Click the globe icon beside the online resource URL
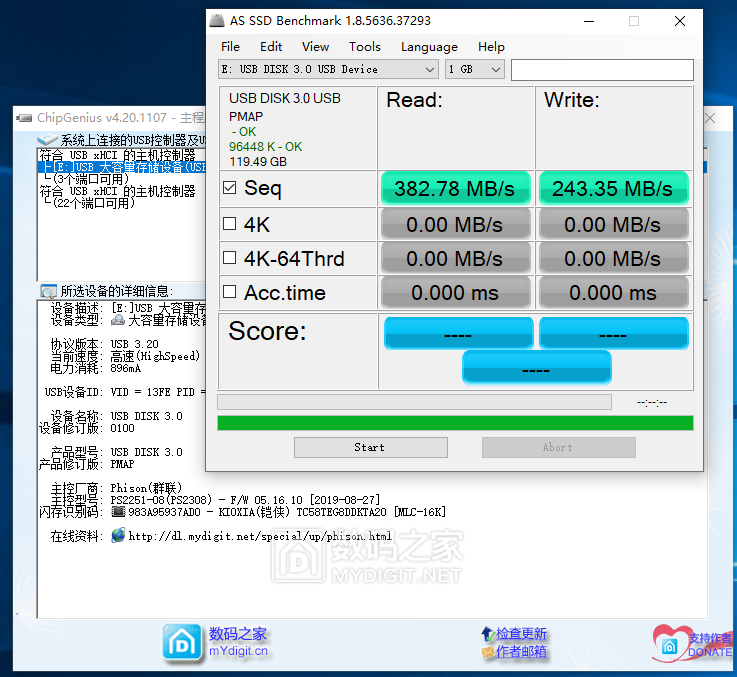The image size is (737, 677). point(118,536)
